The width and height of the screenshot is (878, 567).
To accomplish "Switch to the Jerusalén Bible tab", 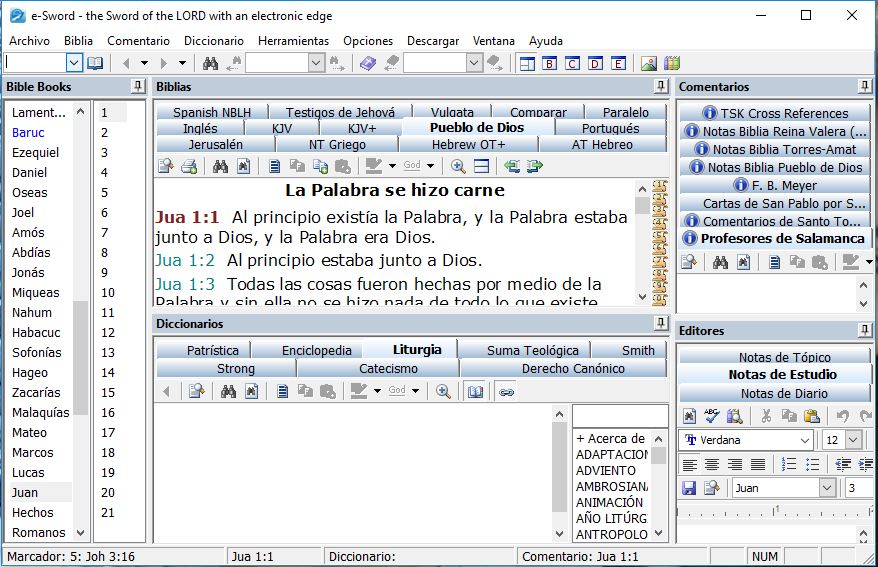I will (x=216, y=144).
